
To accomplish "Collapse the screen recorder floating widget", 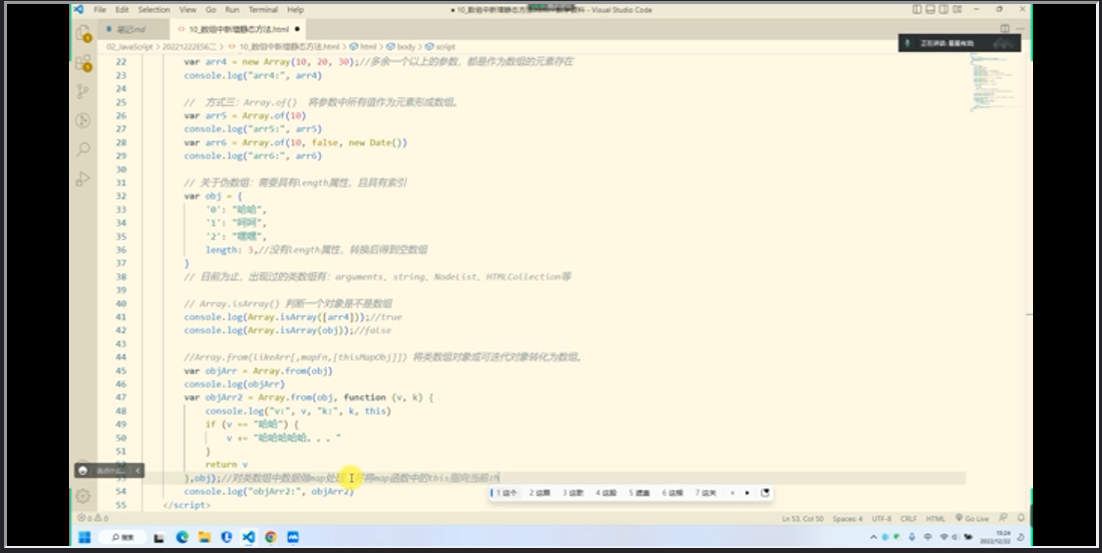I will (138, 470).
